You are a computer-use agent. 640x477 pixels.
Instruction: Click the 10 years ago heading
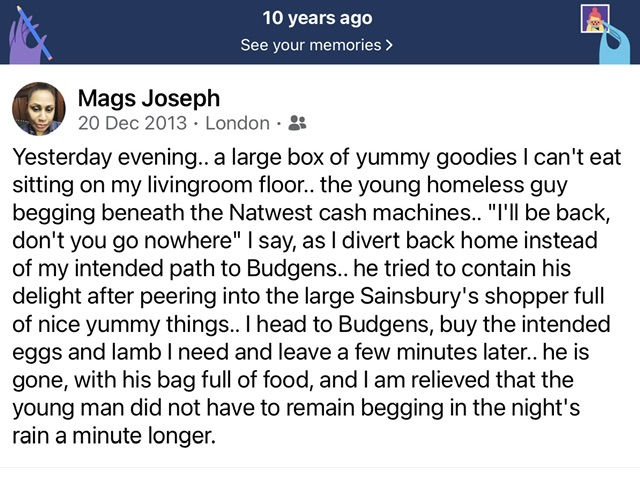pos(319,18)
